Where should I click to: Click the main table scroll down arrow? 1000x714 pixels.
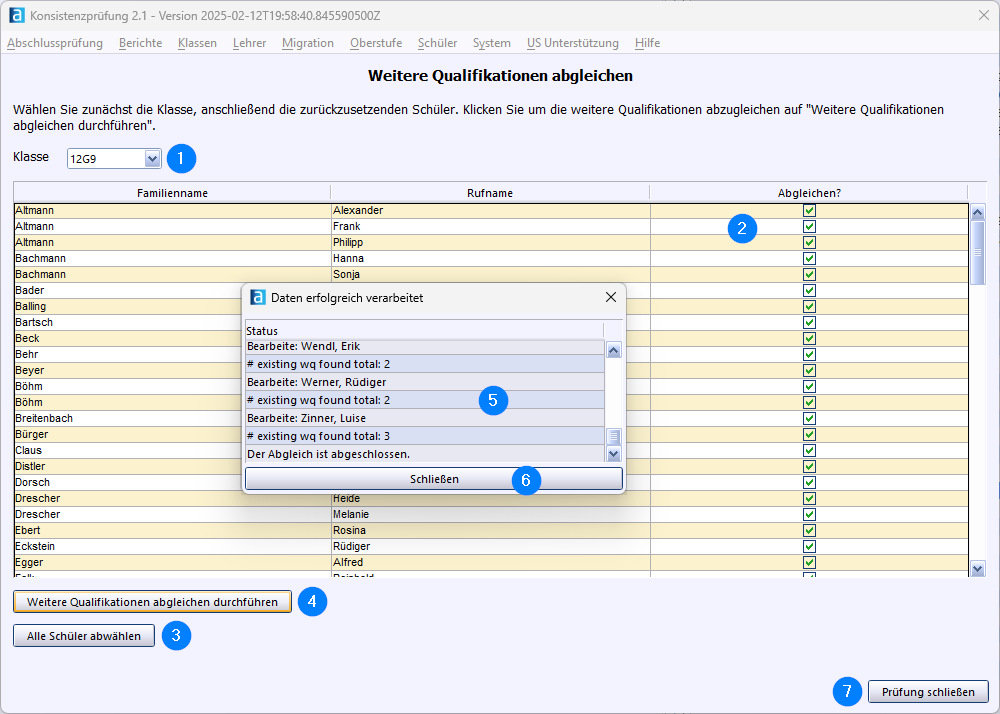coord(977,568)
